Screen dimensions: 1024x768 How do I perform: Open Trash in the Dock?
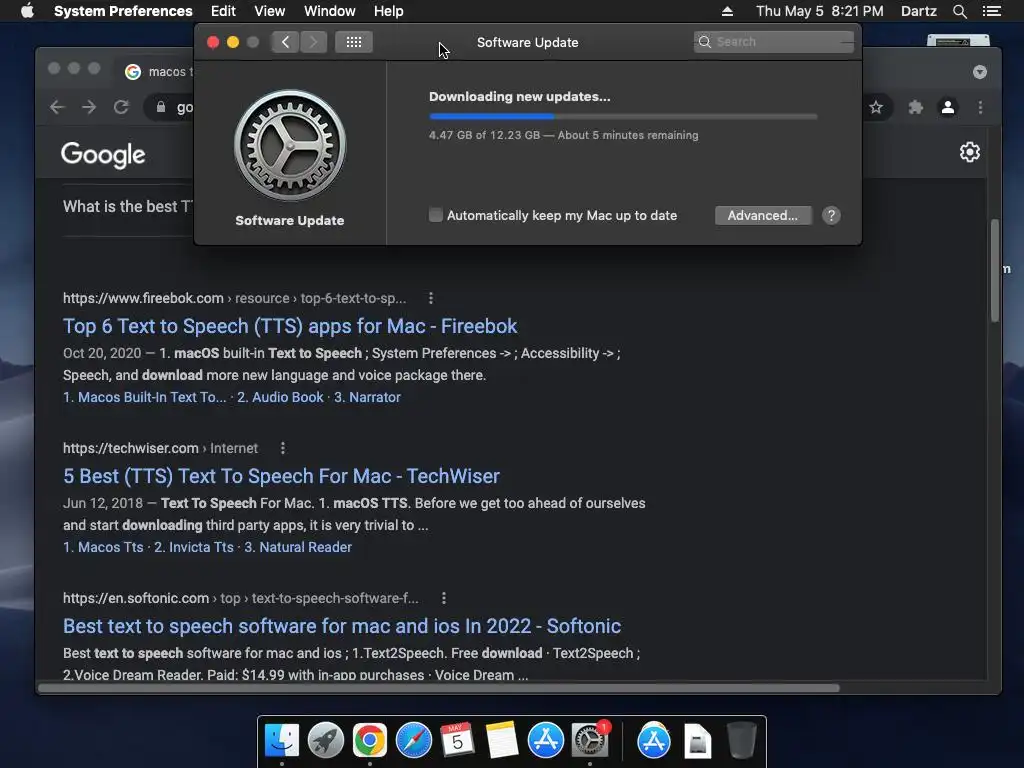click(742, 740)
